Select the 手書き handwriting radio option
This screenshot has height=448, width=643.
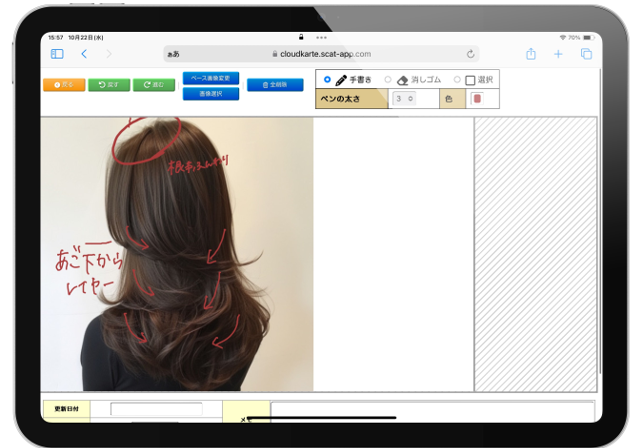click(x=328, y=80)
